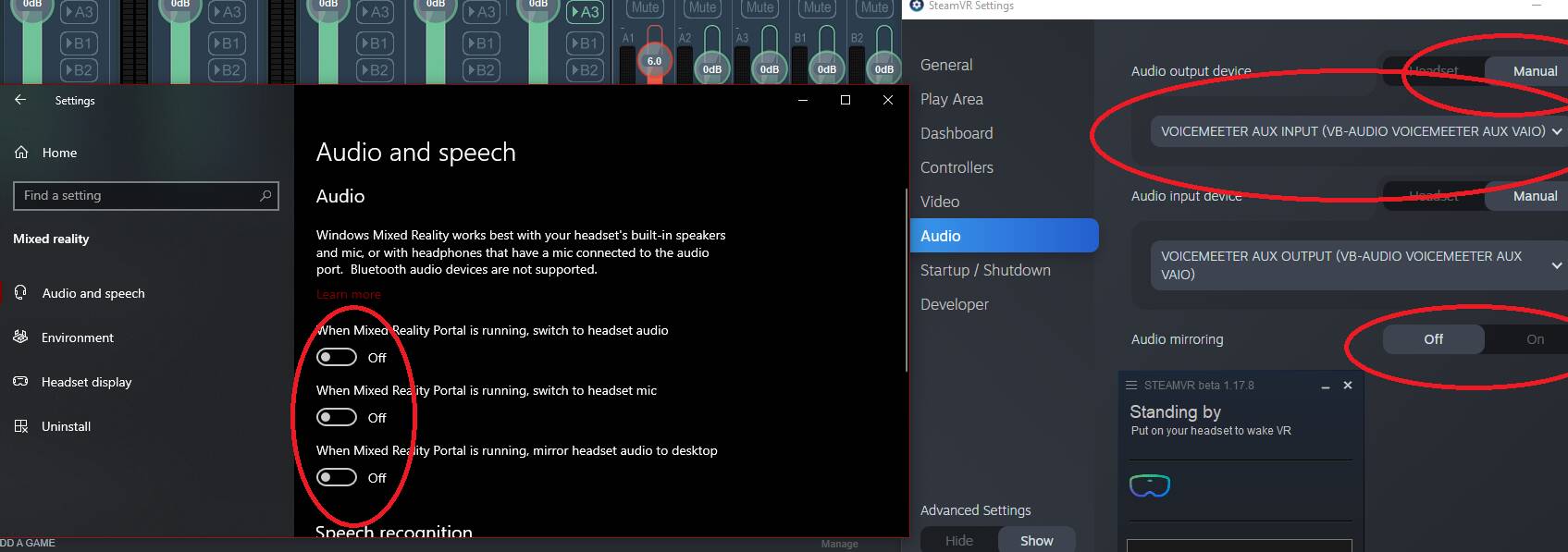
Task: Open the SteamVR status window hamburger menu
Action: point(1131,386)
